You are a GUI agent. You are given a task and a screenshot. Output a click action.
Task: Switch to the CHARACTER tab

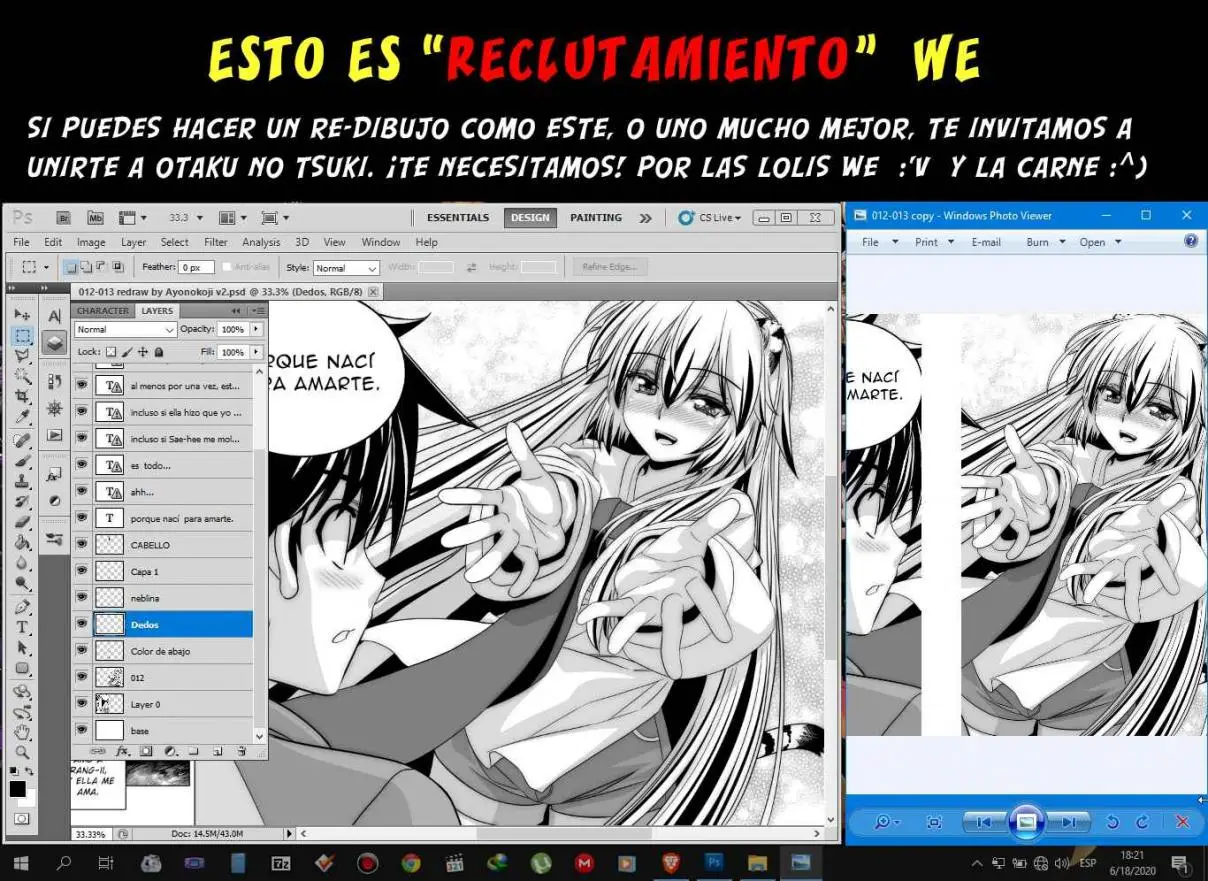pyautogui.click(x=103, y=311)
